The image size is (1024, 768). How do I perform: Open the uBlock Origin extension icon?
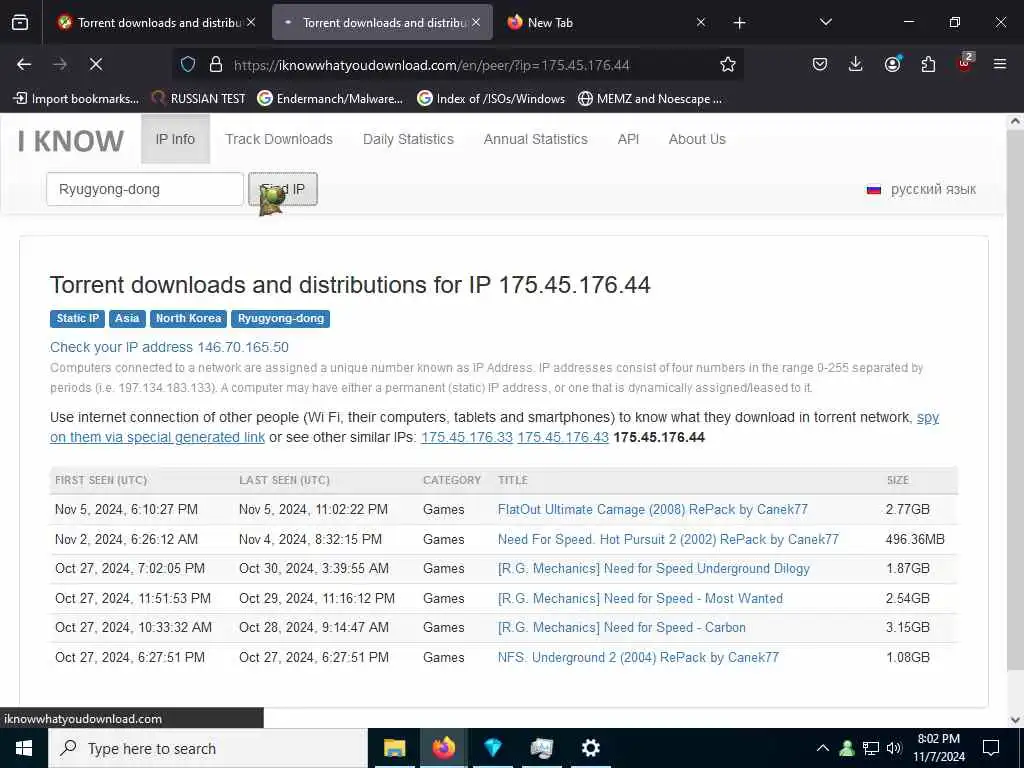pyautogui.click(x=965, y=63)
